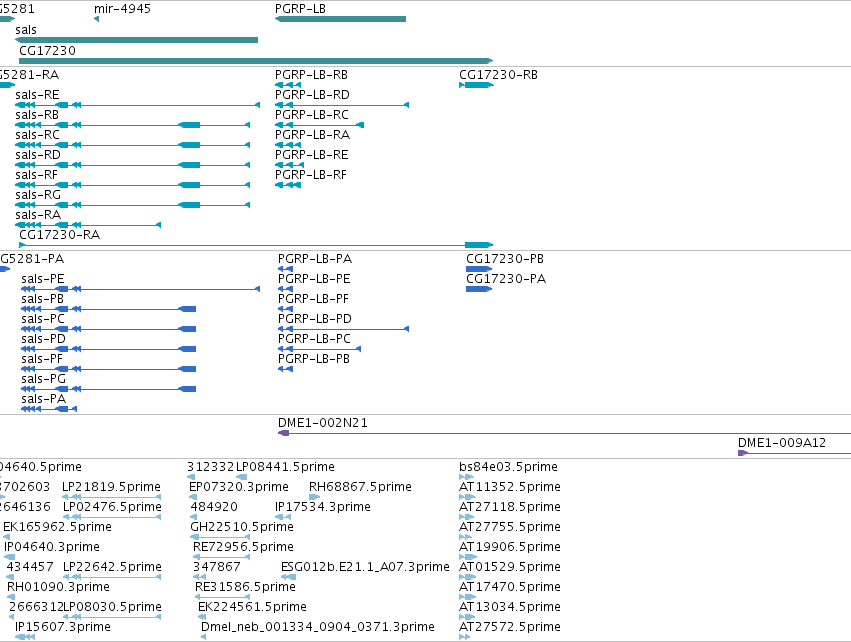Click the AT27755.5prime EST label
This screenshot has width=851, height=642.
(x=510, y=527)
